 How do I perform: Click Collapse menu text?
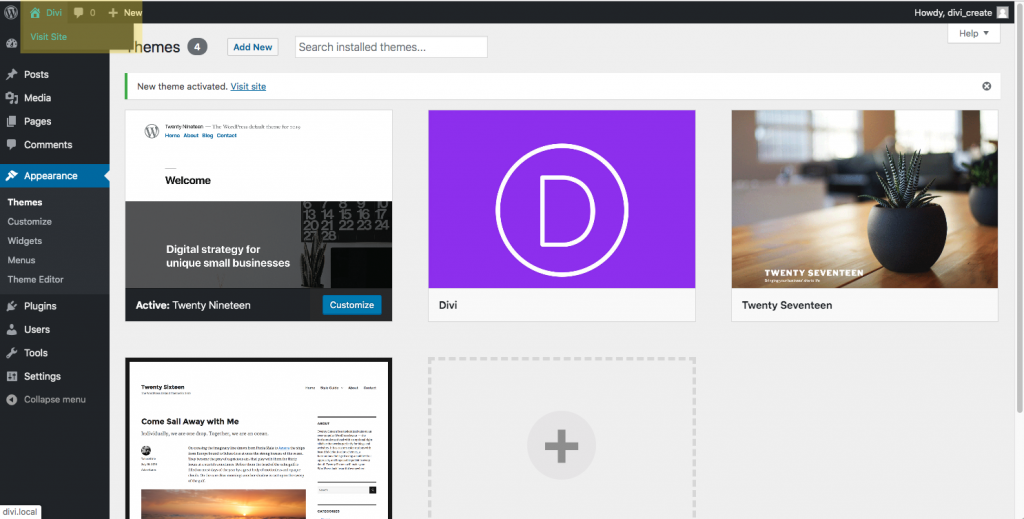tap(55, 400)
